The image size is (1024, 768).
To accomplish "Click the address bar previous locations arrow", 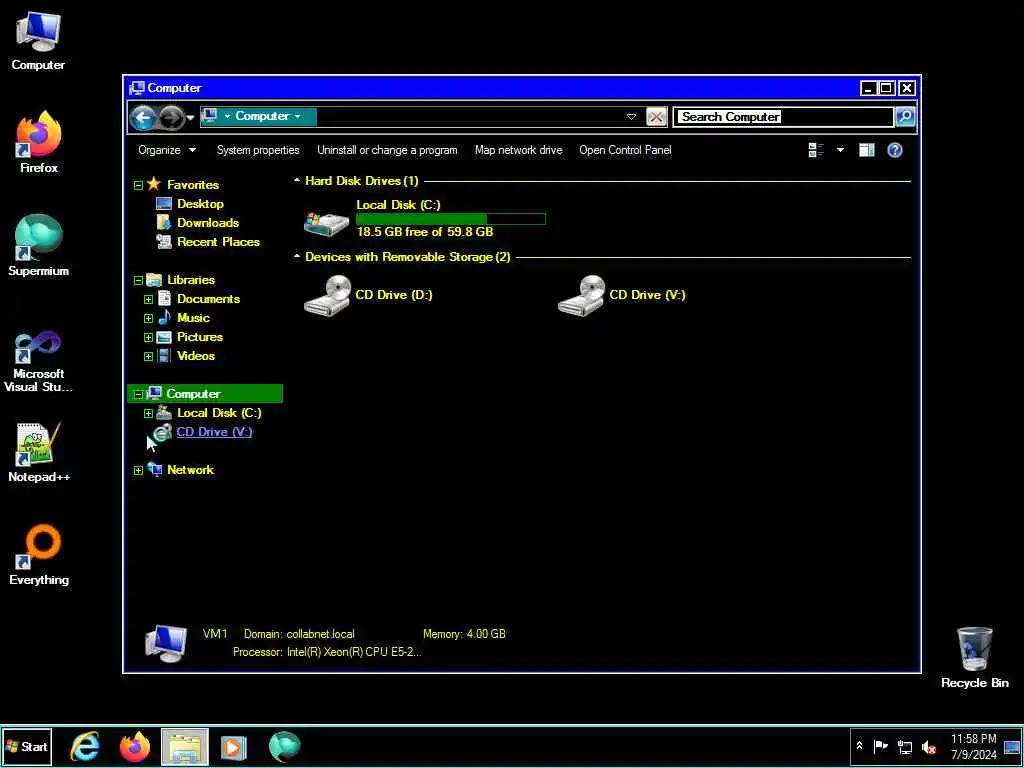I will tap(631, 117).
